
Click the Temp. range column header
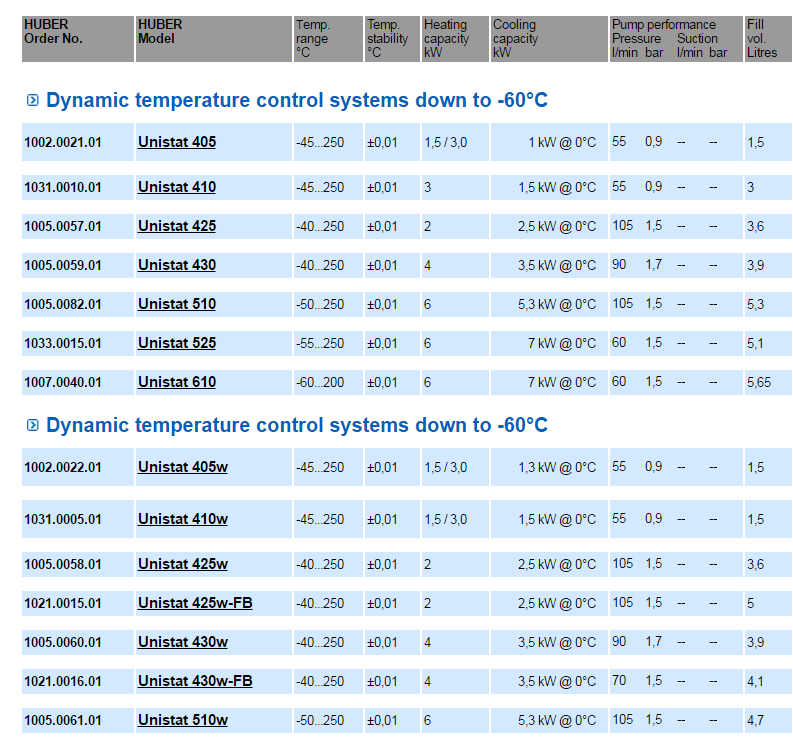[x=328, y=39]
